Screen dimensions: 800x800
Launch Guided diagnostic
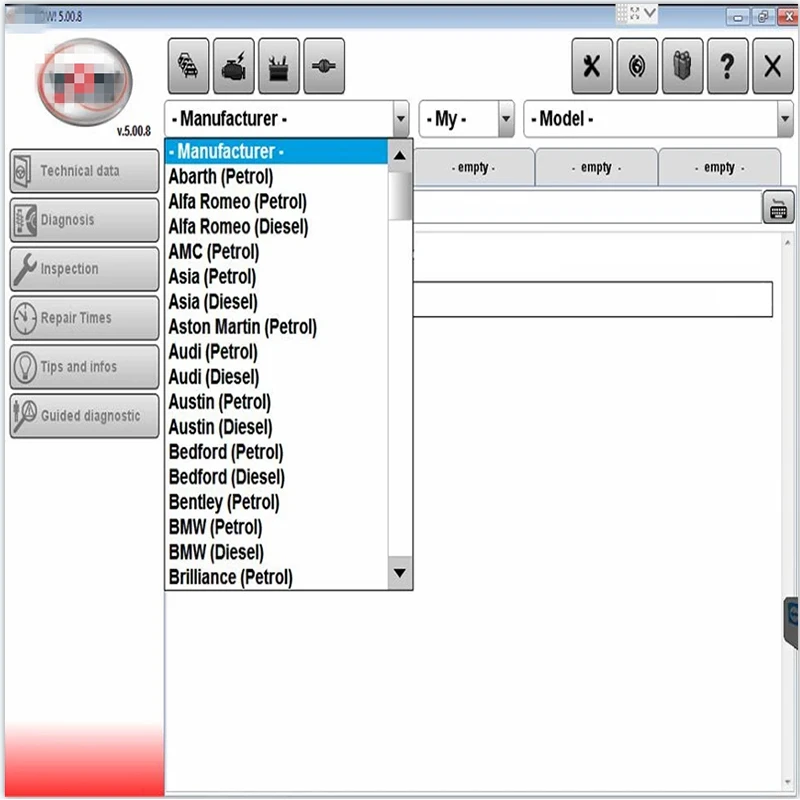[x=83, y=415]
